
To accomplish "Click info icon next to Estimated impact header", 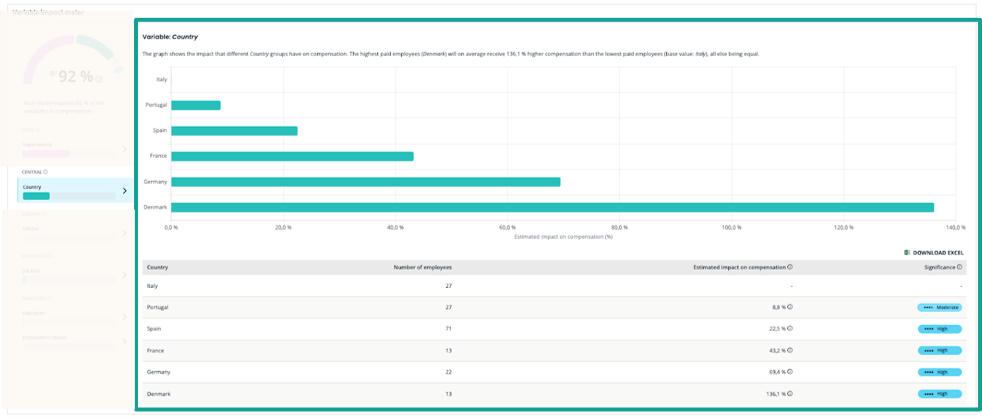I will point(790,267).
